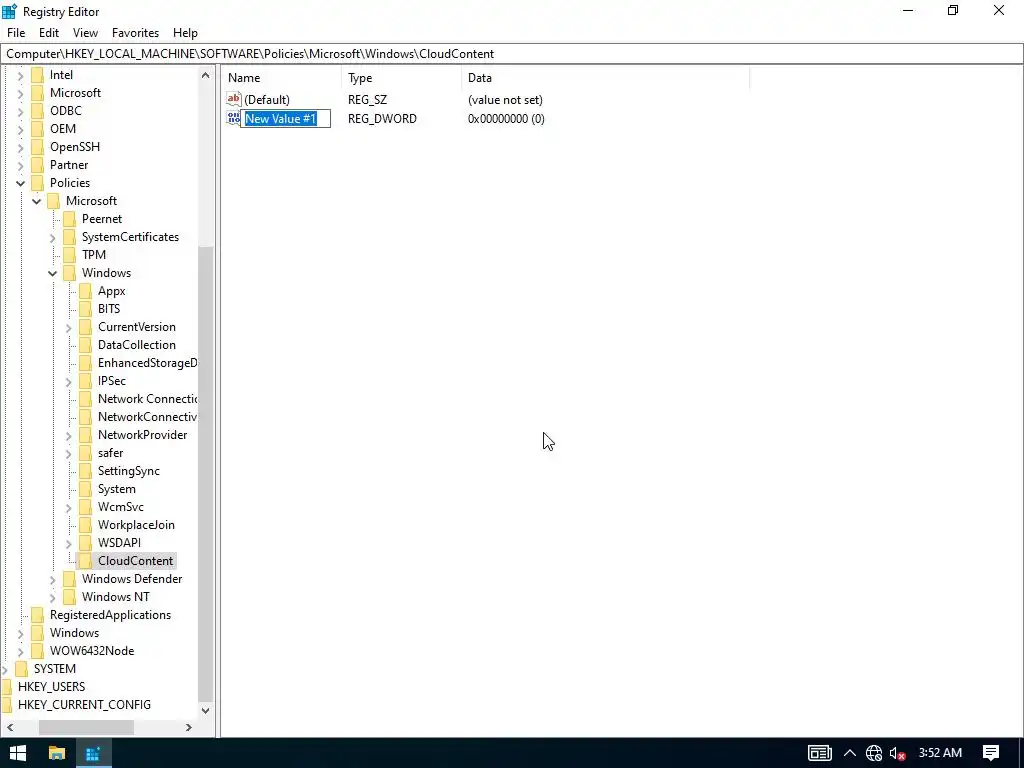Expand the Intel key
Viewport: 1024px width, 768px height.
pyautogui.click(x=20, y=76)
